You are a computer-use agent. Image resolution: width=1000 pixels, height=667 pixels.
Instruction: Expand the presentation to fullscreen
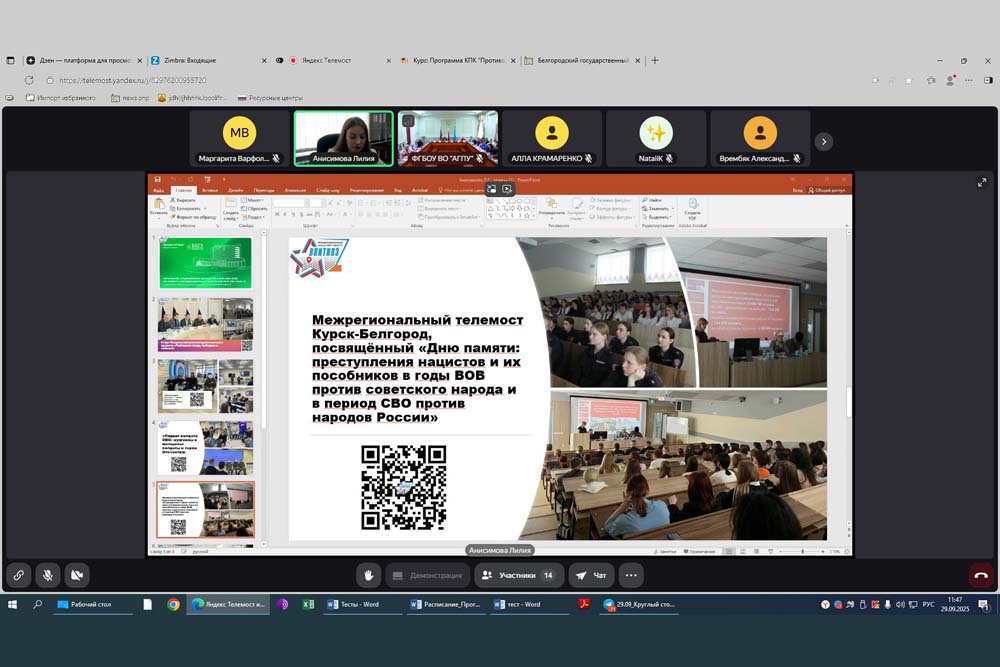tap(981, 182)
